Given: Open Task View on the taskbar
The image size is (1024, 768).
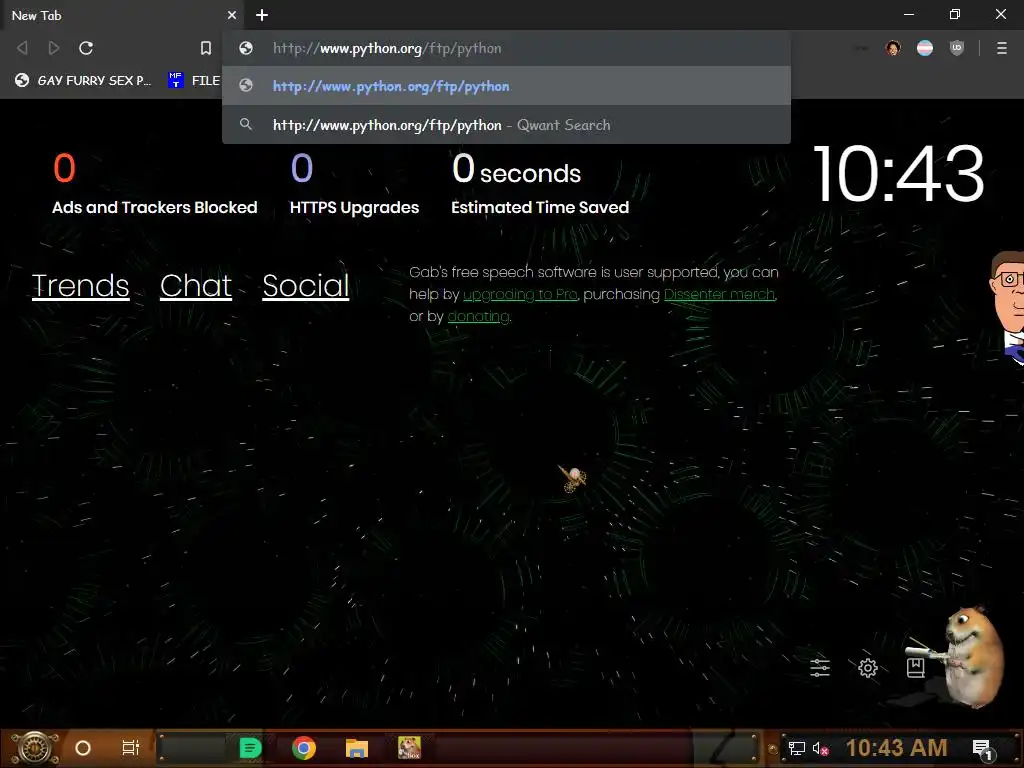Looking at the screenshot, I should [x=131, y=748].
